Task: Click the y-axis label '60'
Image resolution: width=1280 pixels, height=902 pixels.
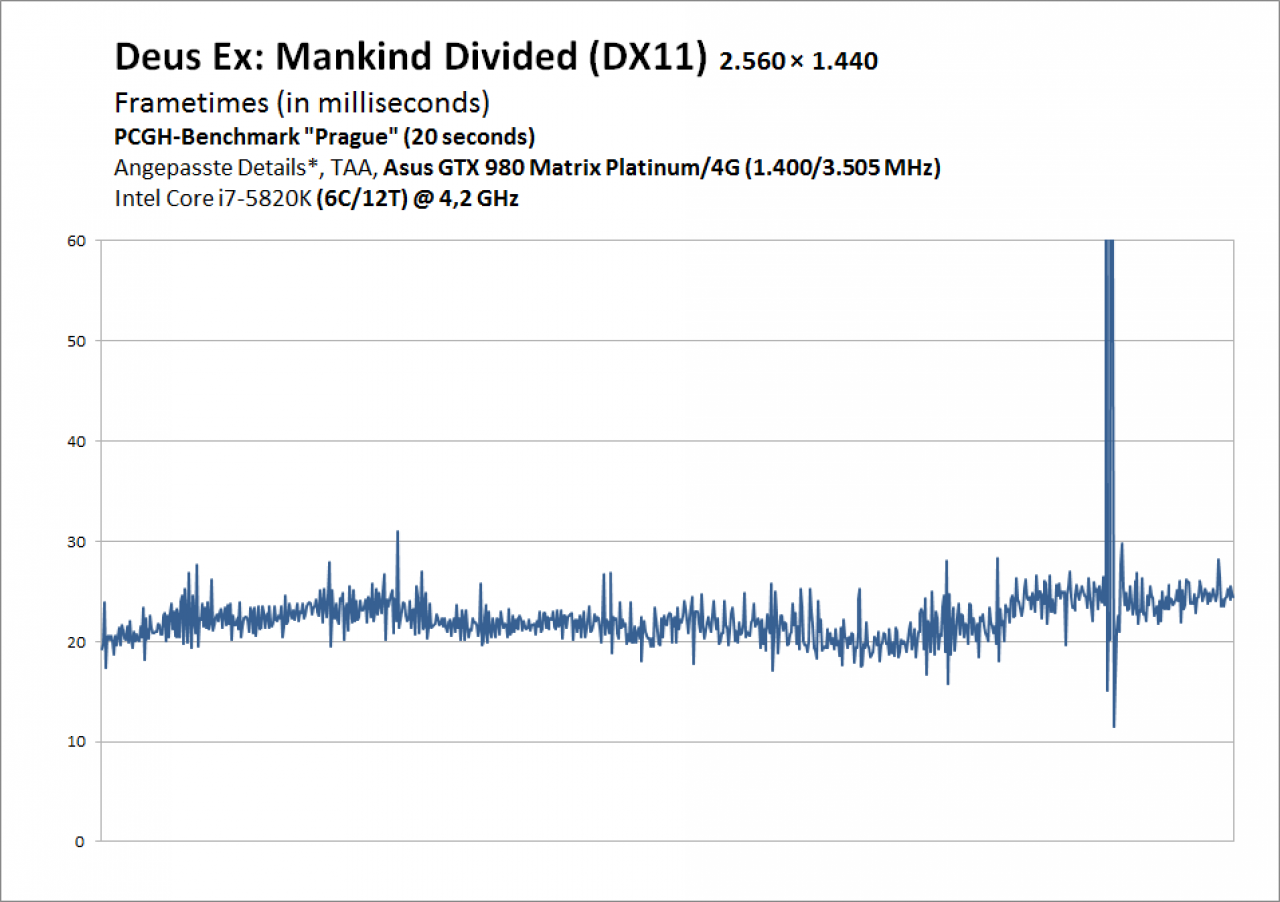Action: pos(78,240)
